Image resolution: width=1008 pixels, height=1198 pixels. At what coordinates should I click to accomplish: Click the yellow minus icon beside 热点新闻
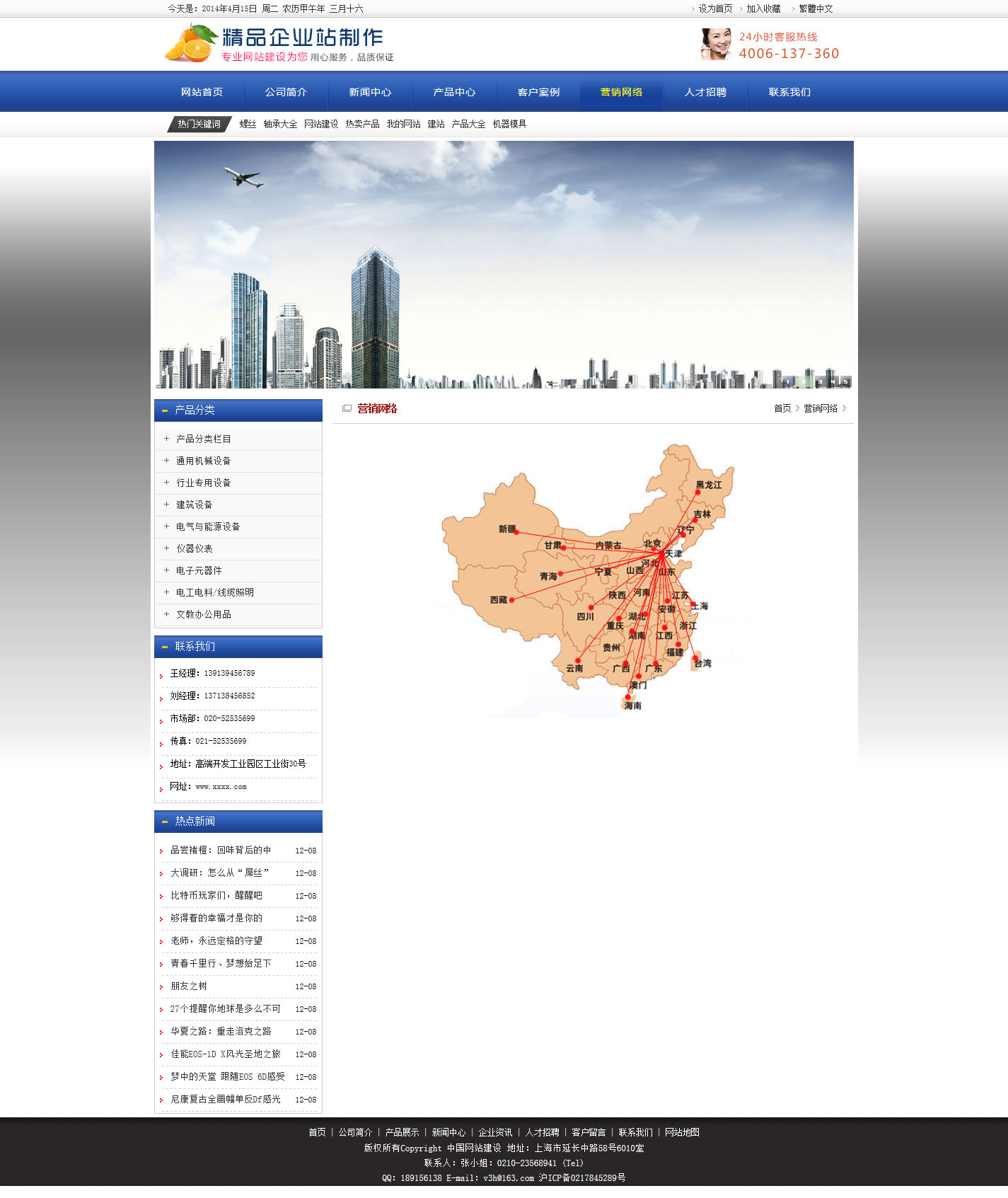point(165,822)
